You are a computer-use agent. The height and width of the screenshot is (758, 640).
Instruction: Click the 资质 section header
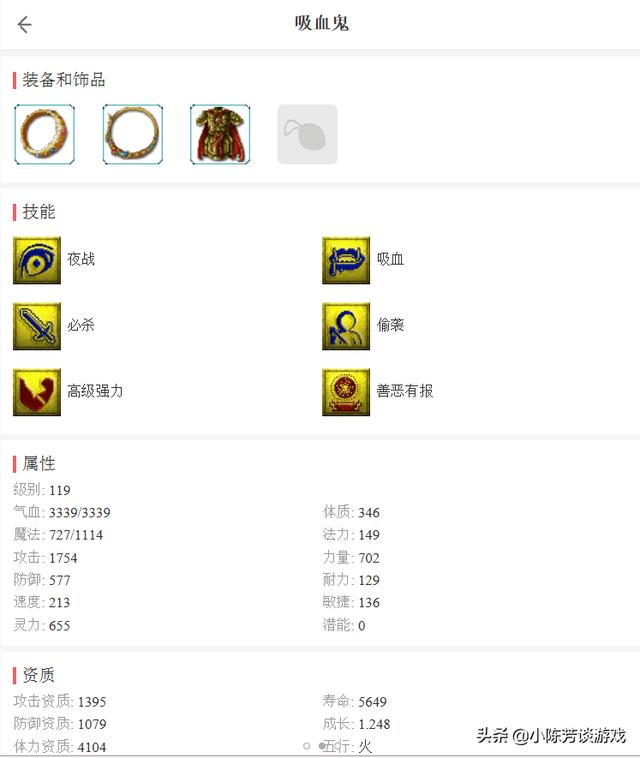[x=39, y=675]
